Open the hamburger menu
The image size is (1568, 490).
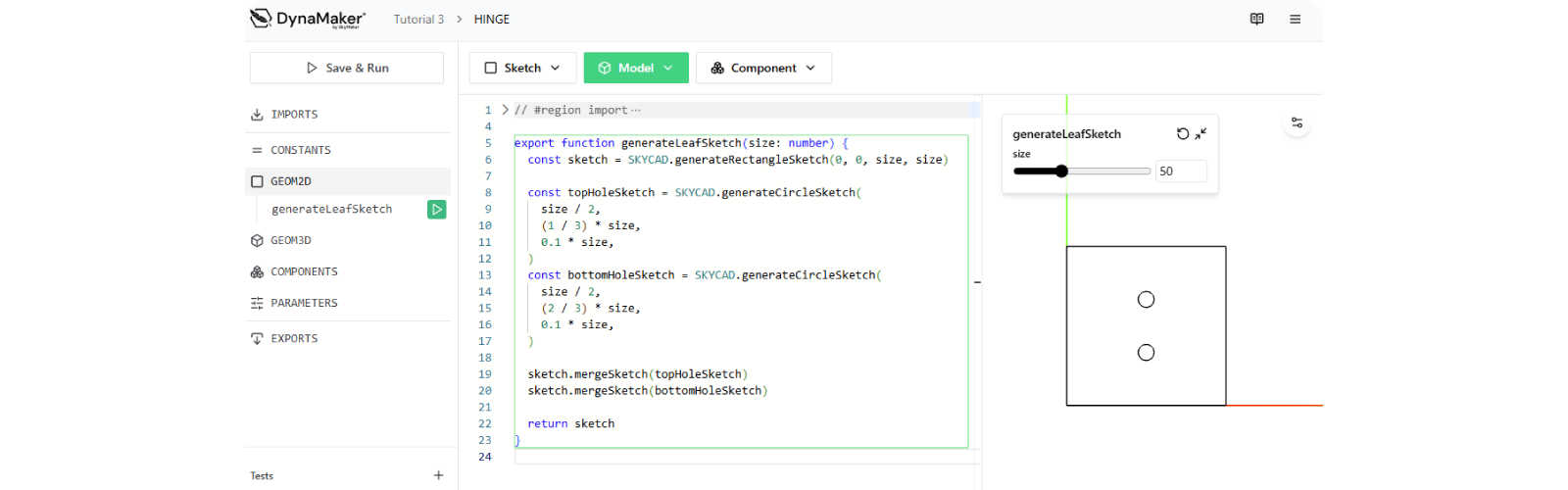pos(1295,19)
